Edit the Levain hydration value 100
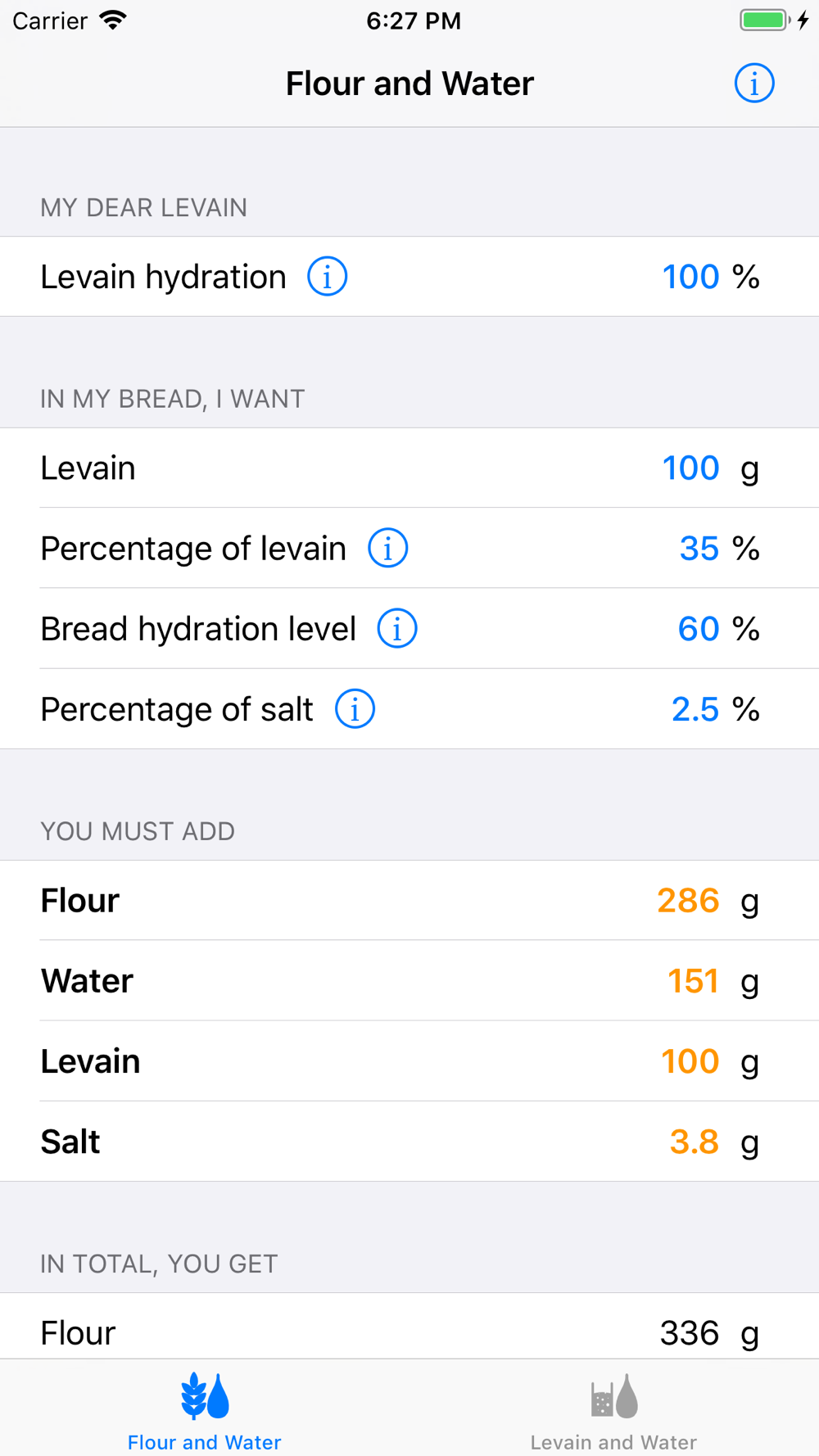This screenshot has width=819, height=1456. pyautogui.click(x=690, y=277)
